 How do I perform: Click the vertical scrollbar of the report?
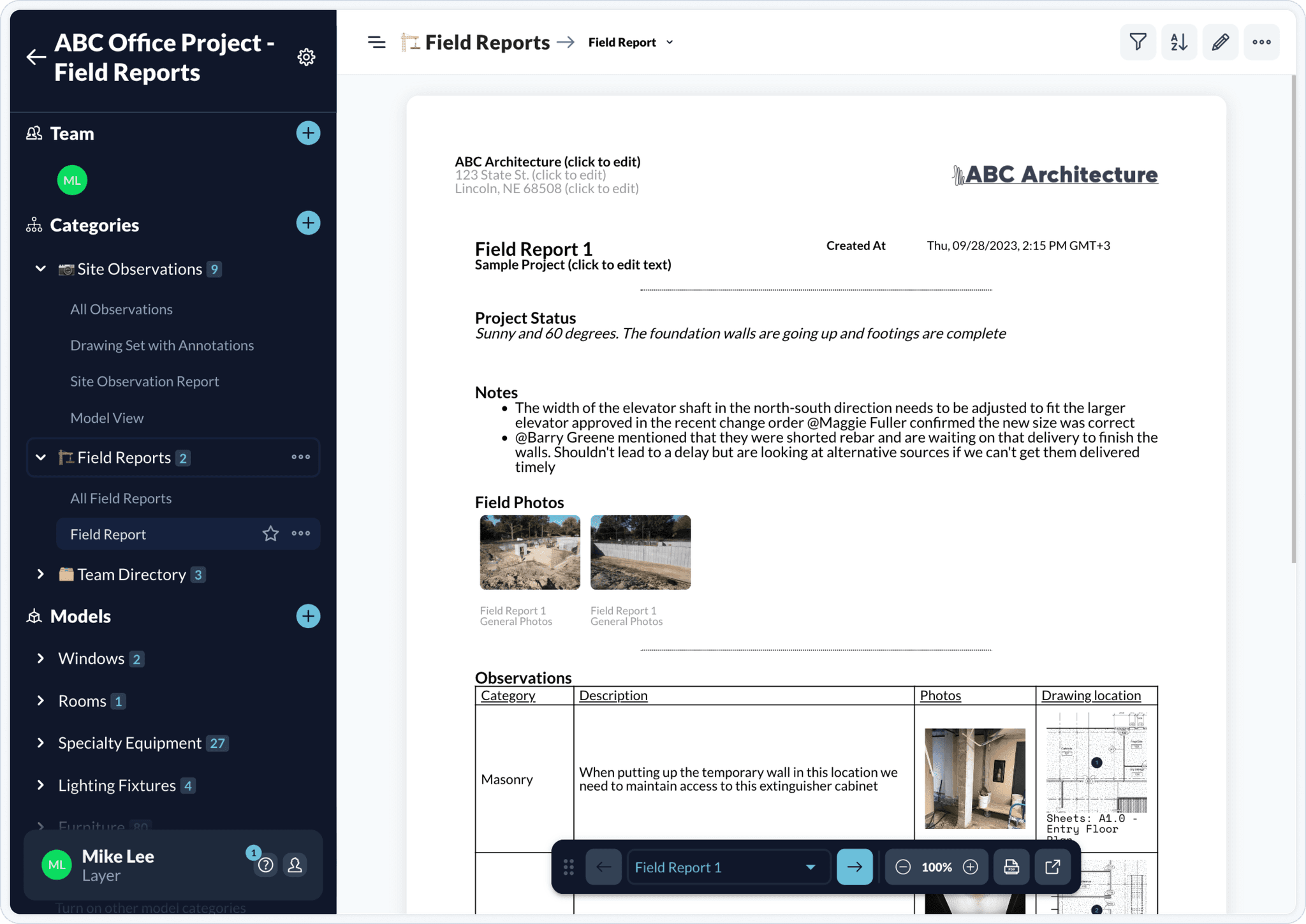tap(1293, 319)
